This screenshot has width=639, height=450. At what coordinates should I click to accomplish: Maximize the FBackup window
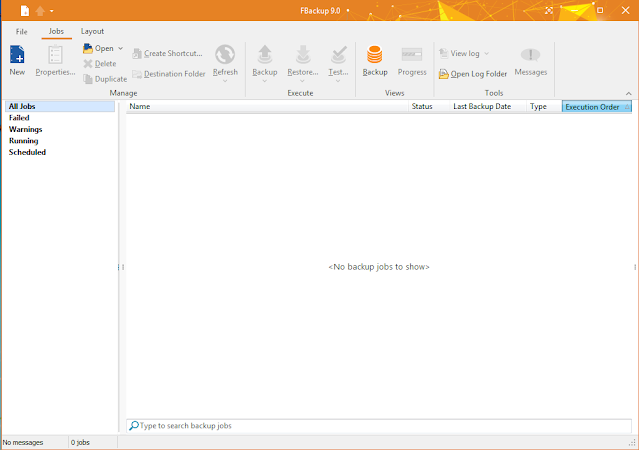[600, 10]
